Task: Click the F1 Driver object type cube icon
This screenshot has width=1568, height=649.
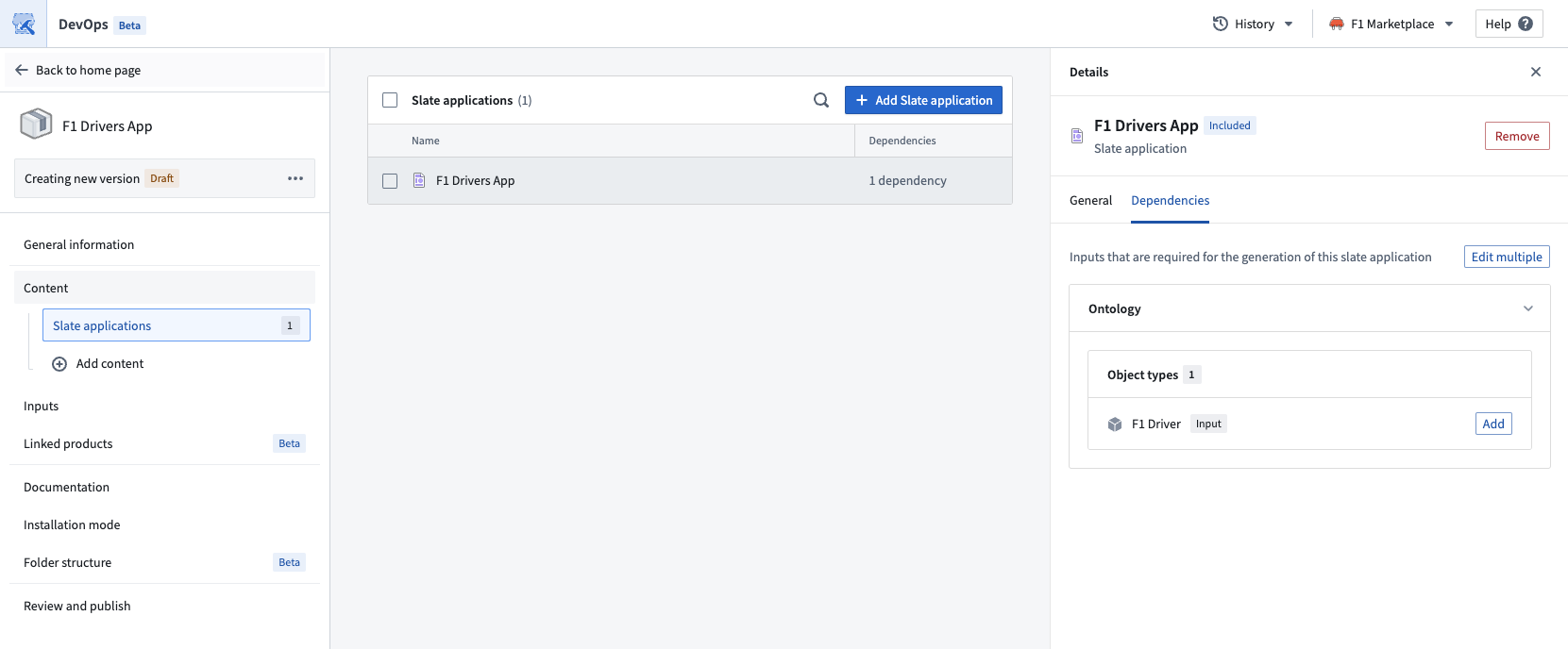Action: tap(1115, 424)
